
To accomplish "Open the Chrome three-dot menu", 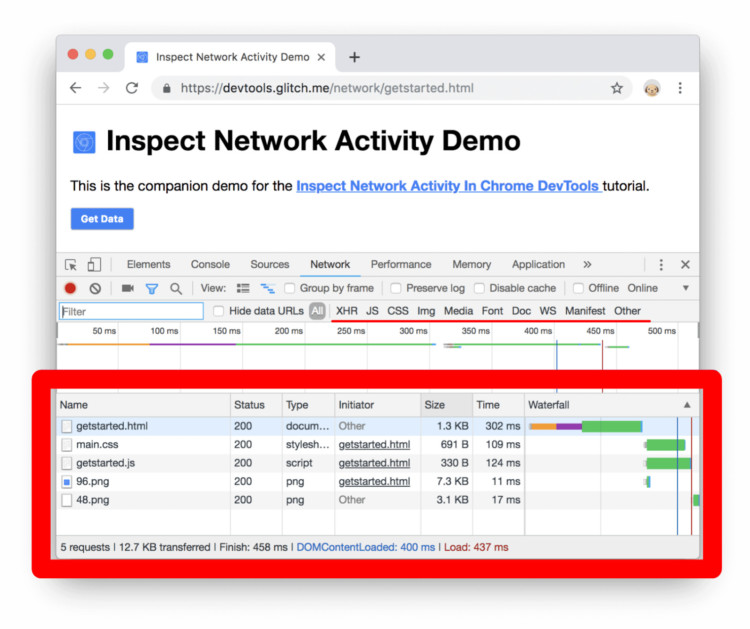I will pos(680,88).
